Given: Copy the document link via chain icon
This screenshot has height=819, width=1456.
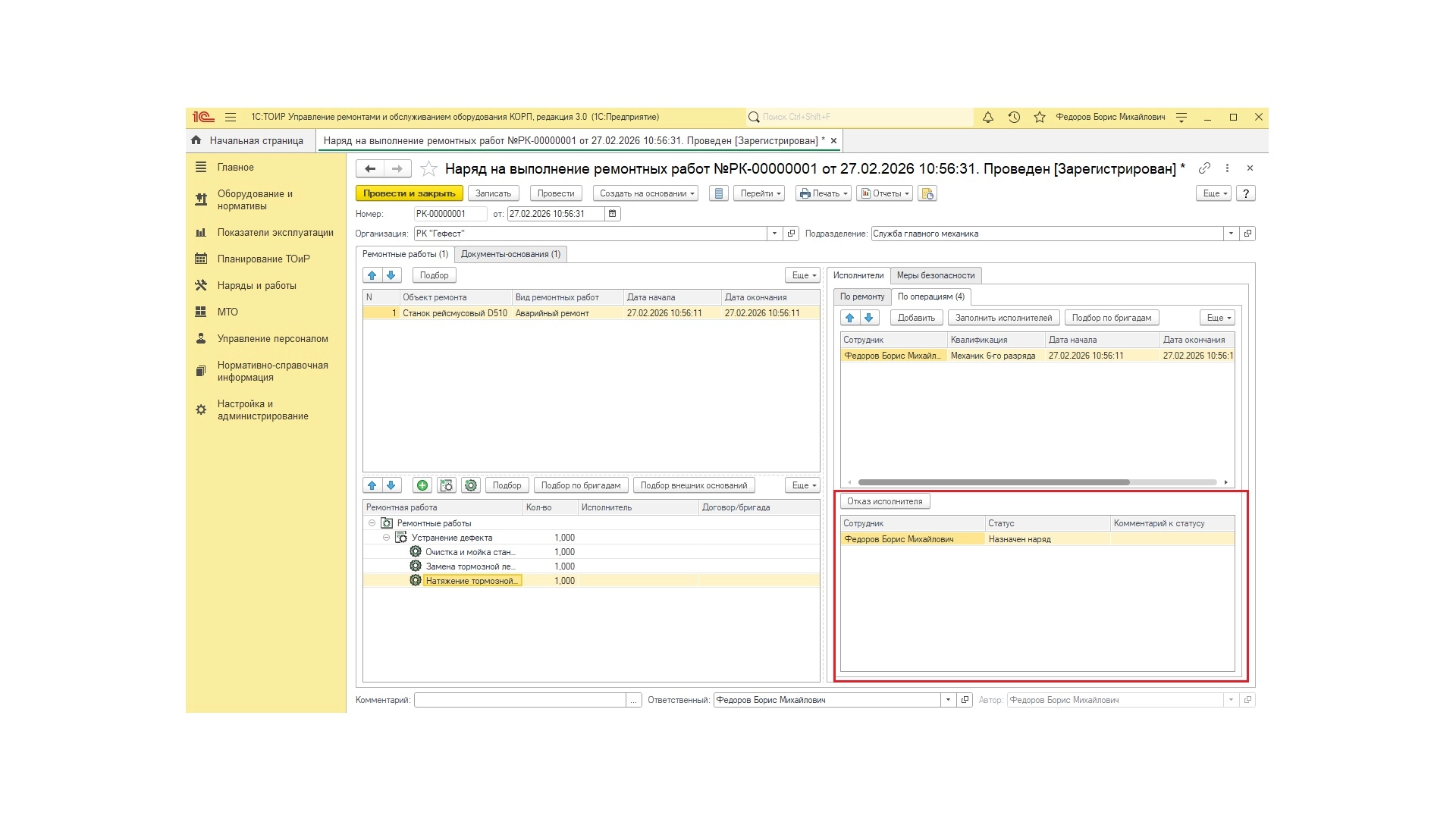Looking at the screenshot, I should (x=1204, y=168).
